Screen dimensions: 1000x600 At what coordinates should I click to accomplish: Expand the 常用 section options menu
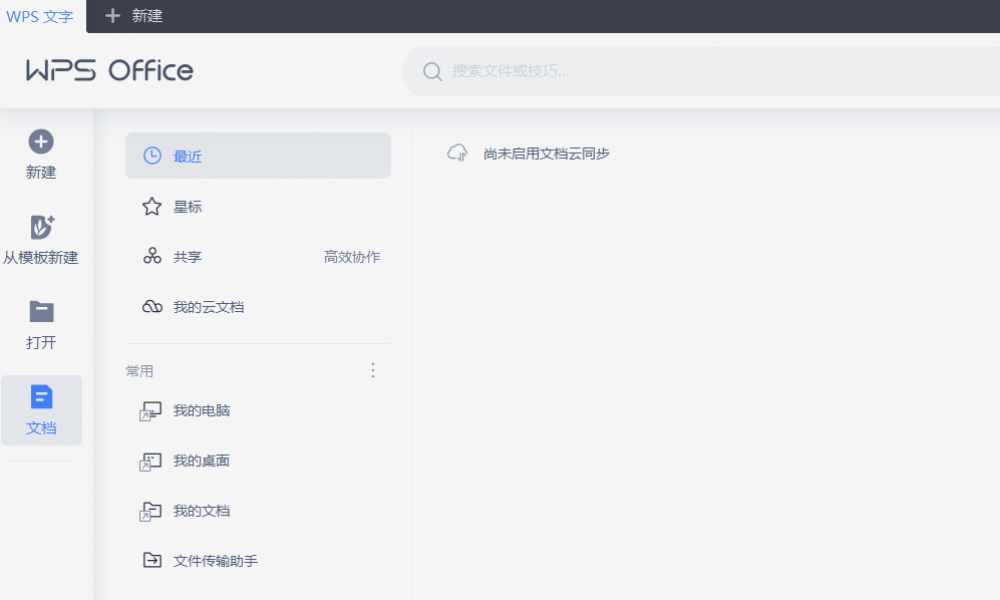[373, 371]
